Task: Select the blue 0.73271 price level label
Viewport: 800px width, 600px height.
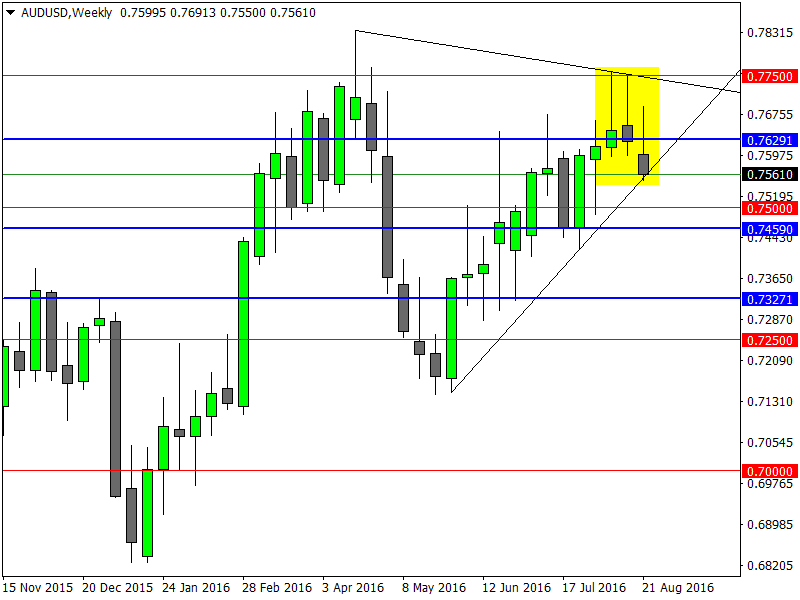Action: (770, 299)
